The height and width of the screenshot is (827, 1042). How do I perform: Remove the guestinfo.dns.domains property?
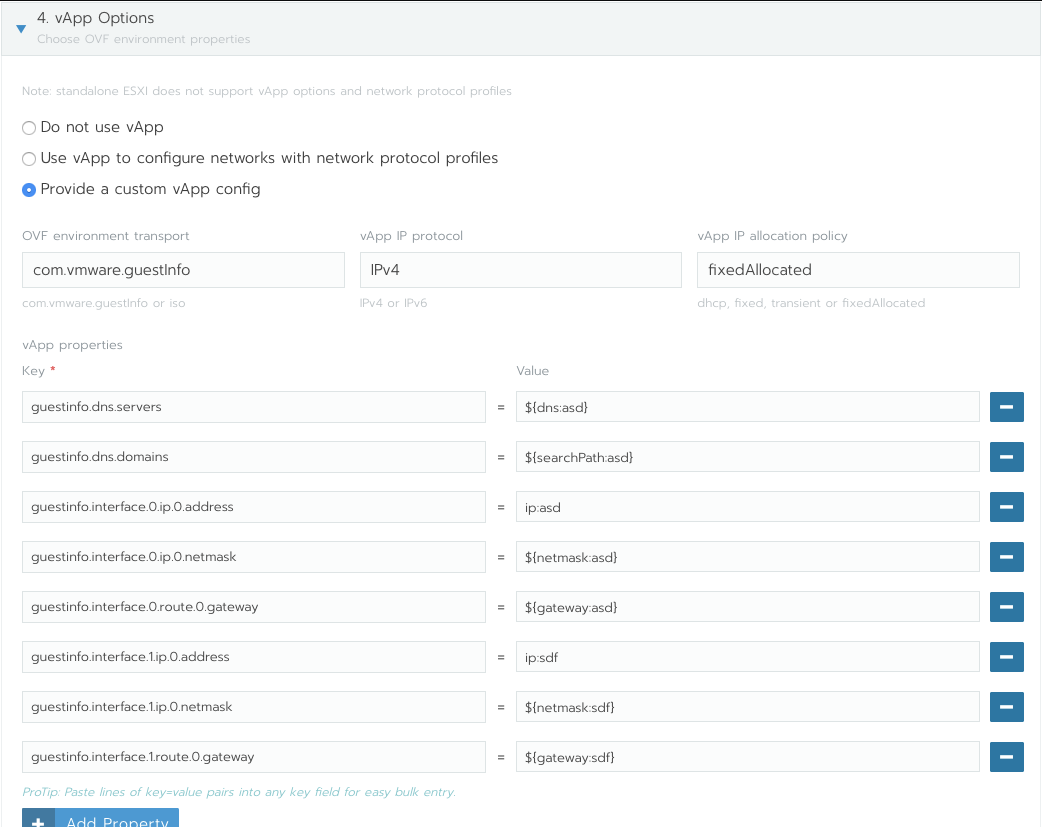pos(1006,457)
